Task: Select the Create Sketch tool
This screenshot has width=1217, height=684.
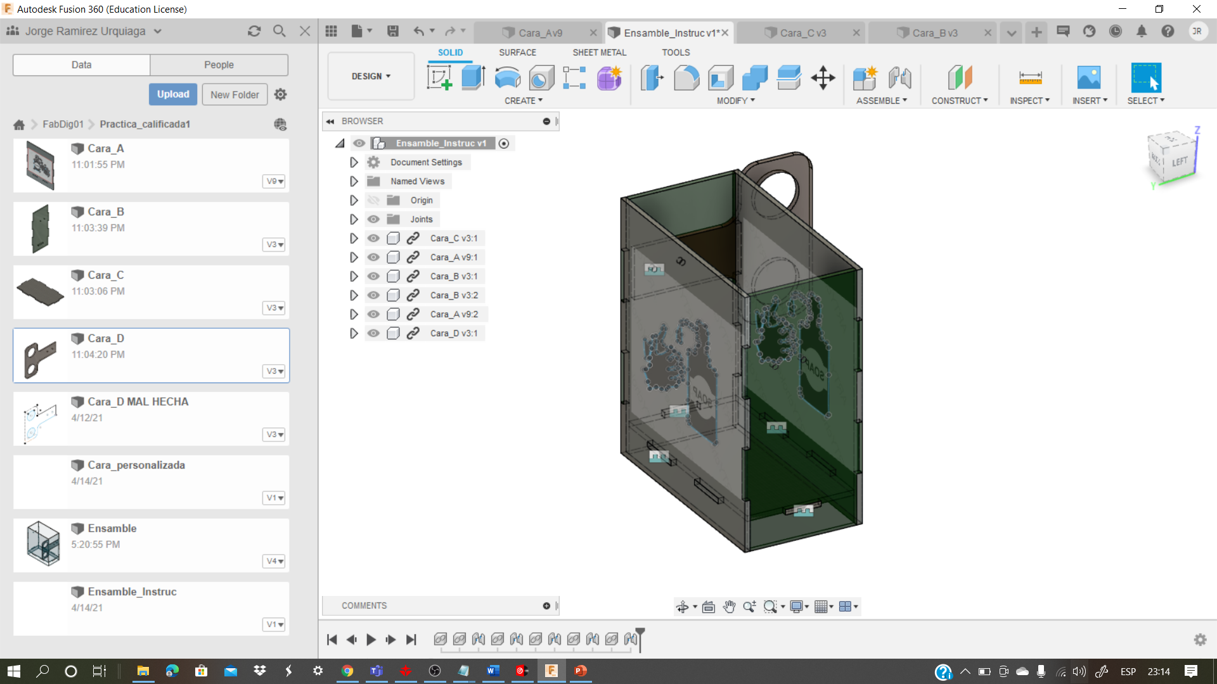Action: click(439, 78)
